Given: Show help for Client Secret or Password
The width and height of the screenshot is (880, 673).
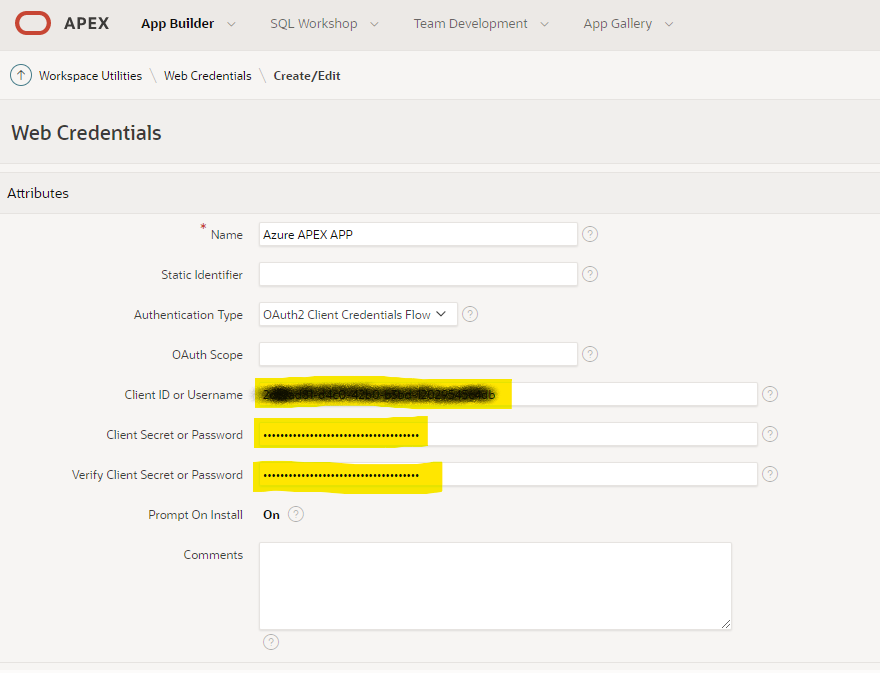Looking at the screenshot, I should [x=769, y=434].
